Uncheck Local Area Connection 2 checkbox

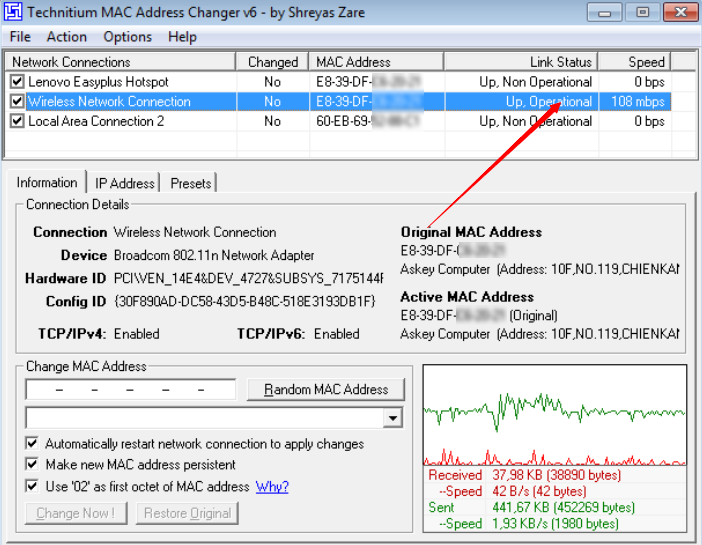tap(17, 121)
